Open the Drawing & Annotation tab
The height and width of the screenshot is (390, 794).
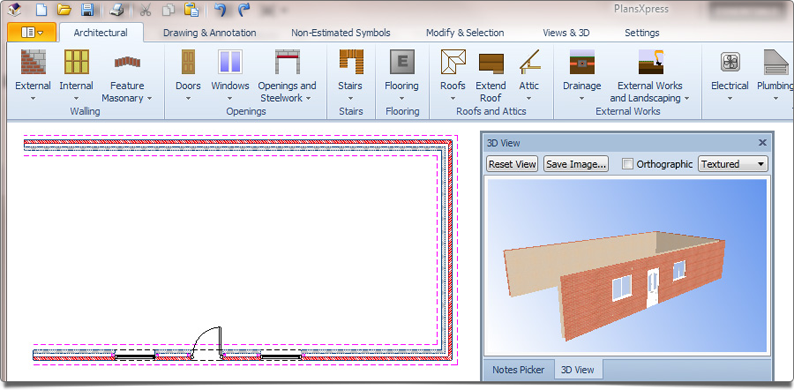click(210, 33)
